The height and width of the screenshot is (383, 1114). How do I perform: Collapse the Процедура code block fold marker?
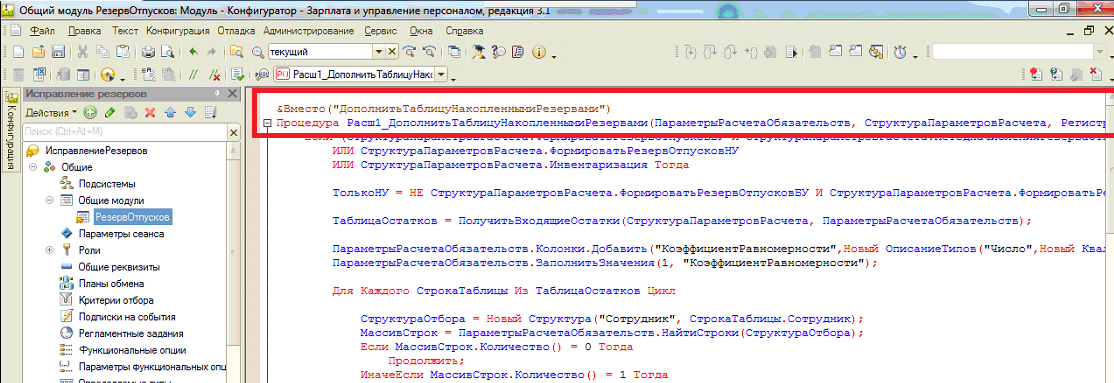point(268,123)
